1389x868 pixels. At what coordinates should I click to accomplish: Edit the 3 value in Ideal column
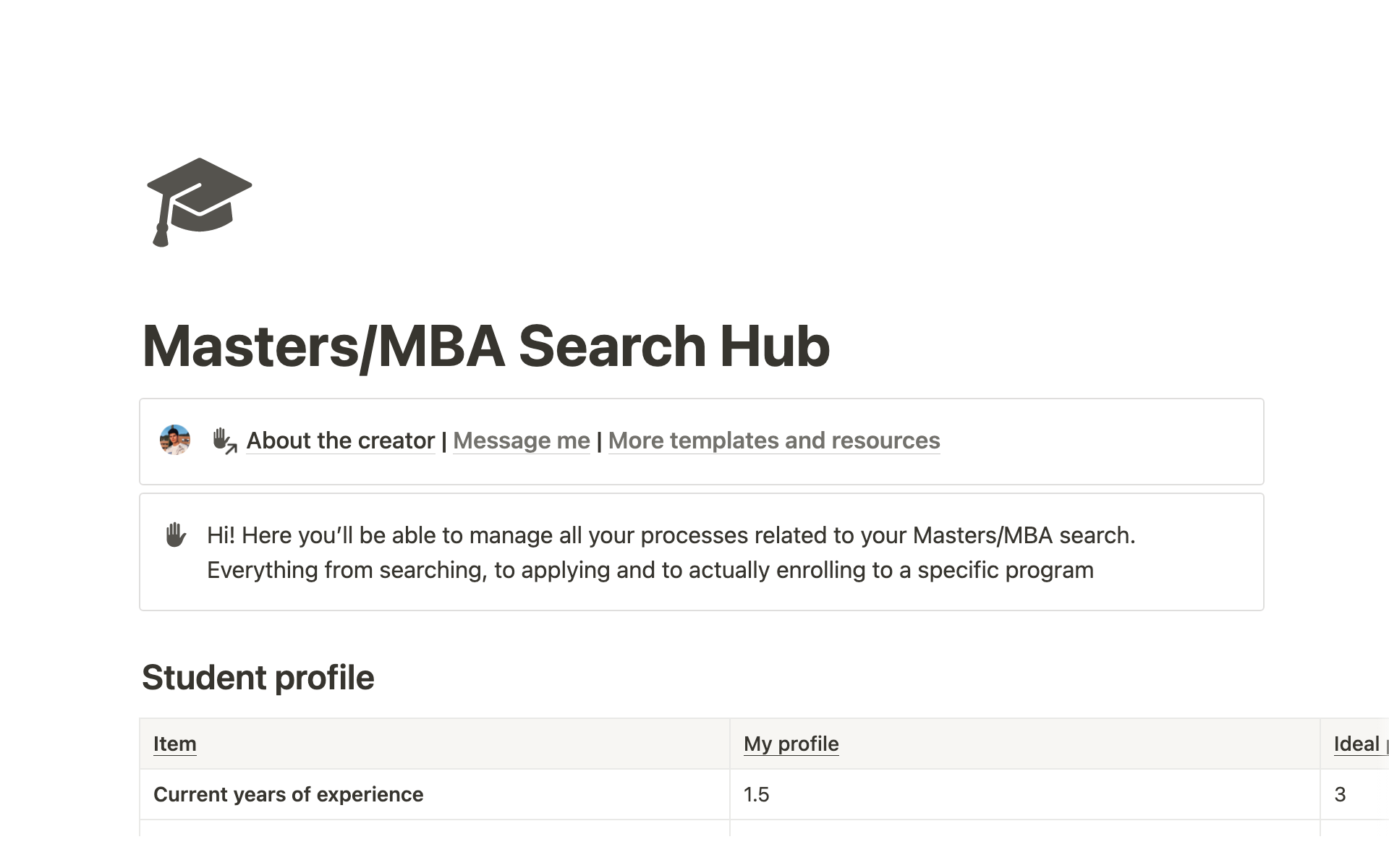coord(1340,794)
